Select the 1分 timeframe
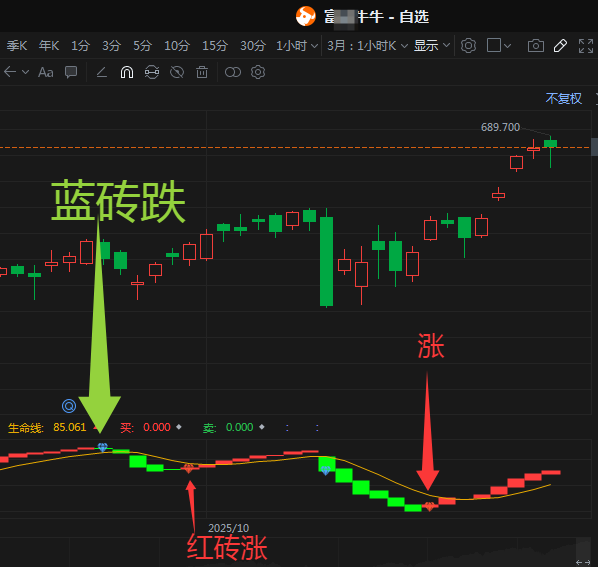This screenshot has width=598, height=567. [80, 46]
